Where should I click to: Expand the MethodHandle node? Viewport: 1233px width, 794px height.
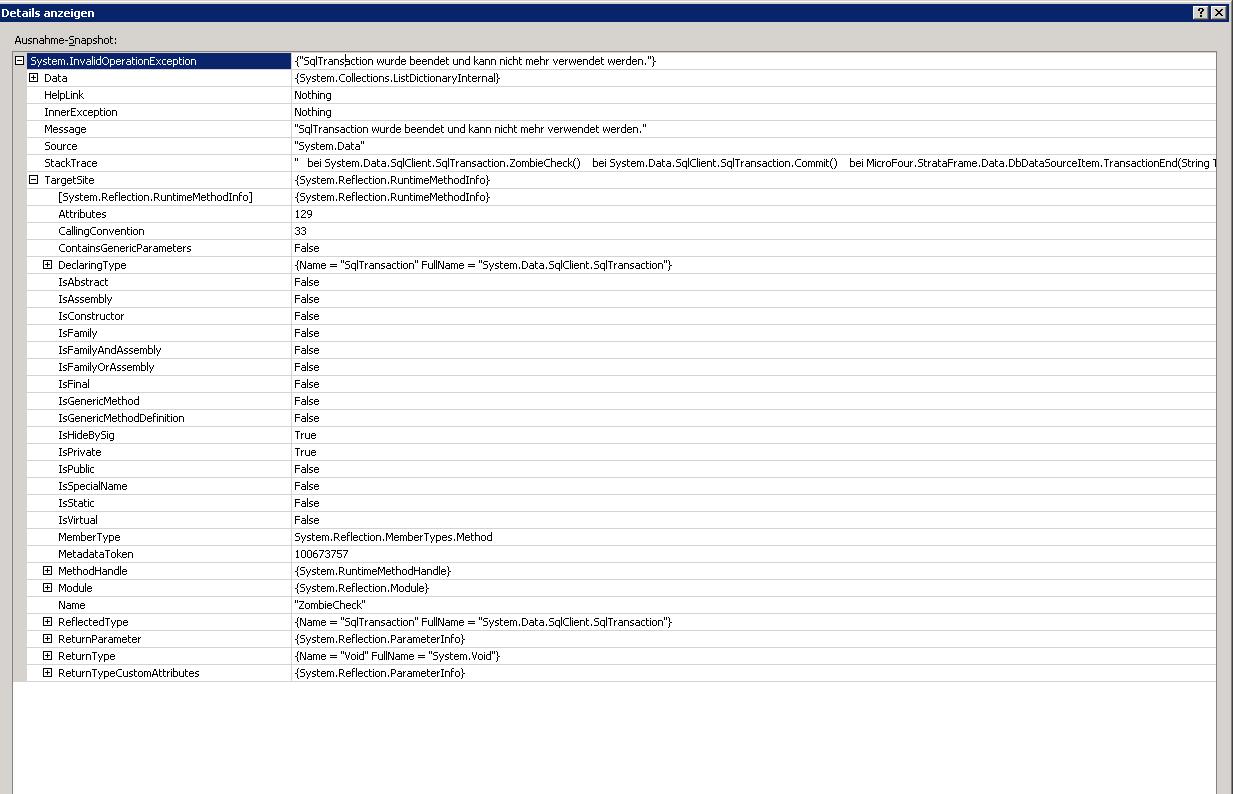pyautogui.click(x=47, y=571)
